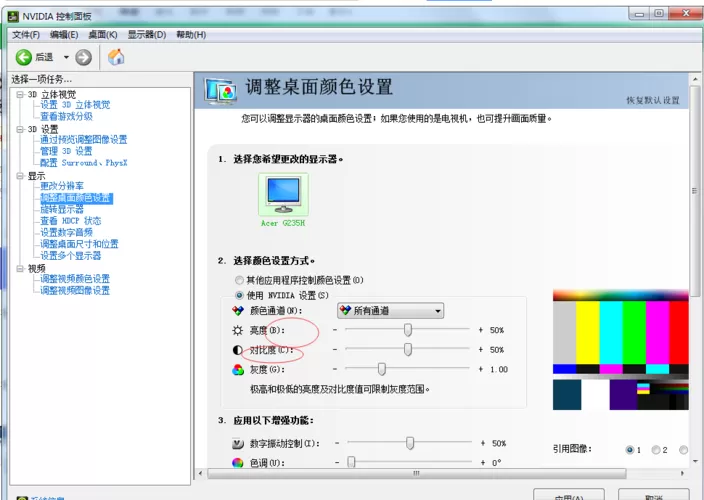Click the gamma slider thumb
The image size is (704, 500).
(382, 369)
